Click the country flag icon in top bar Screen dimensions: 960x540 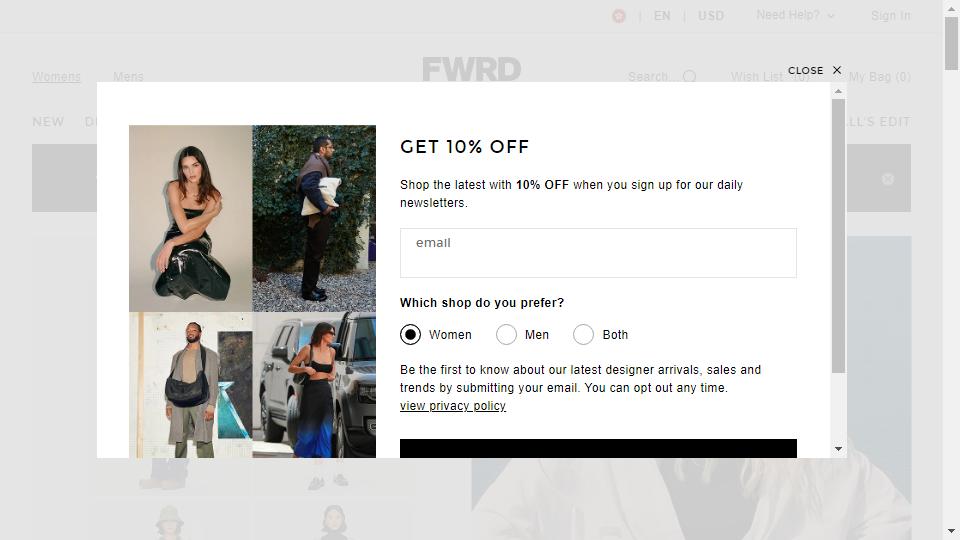(619, 16)
